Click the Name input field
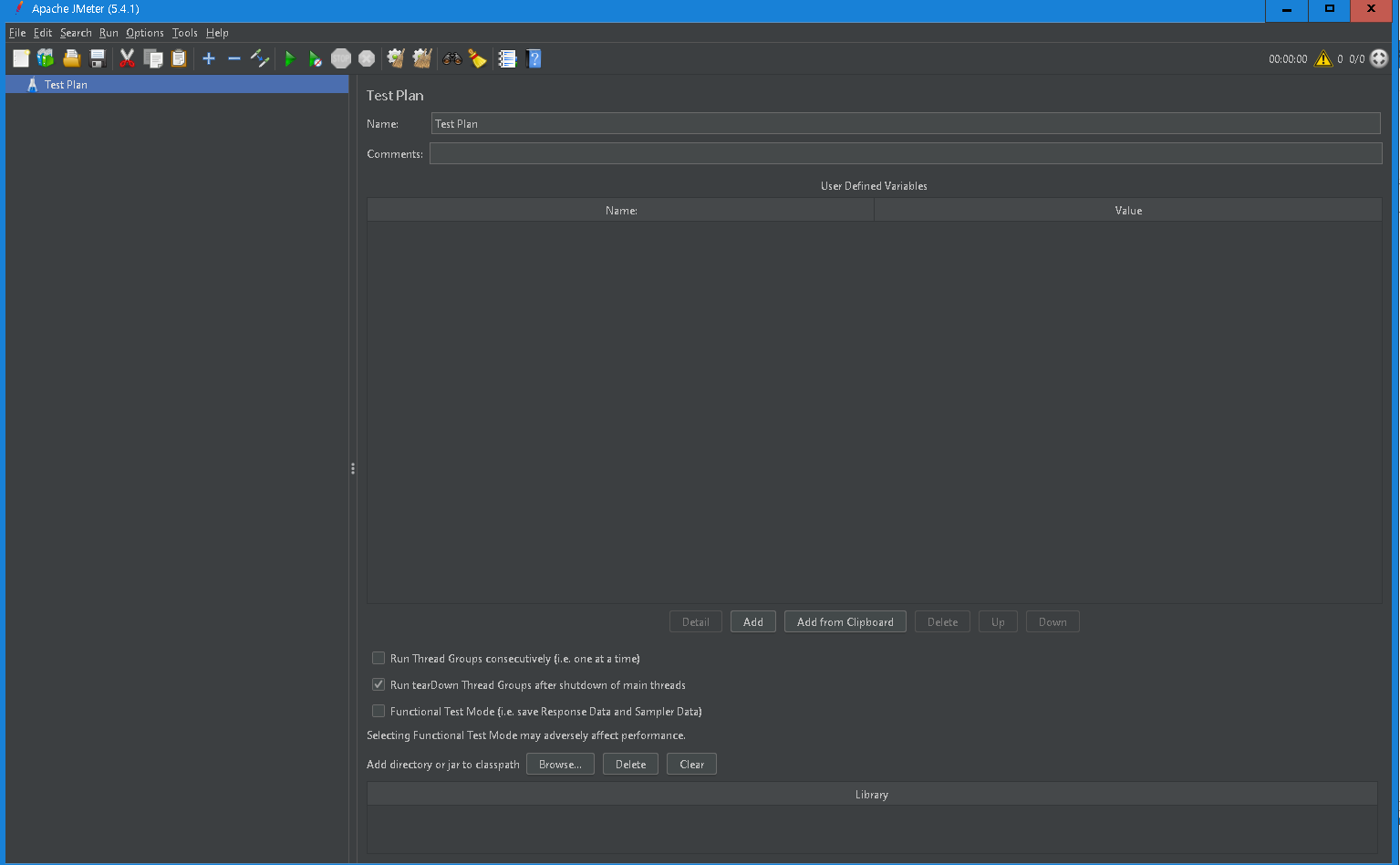 point(906,123)
